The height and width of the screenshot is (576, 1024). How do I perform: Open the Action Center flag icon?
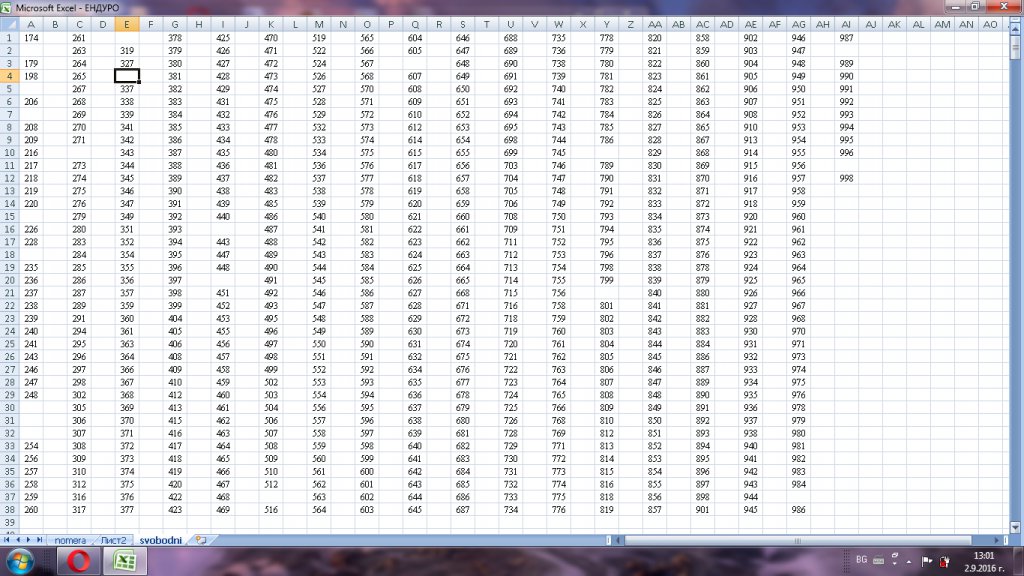[926, 561]
